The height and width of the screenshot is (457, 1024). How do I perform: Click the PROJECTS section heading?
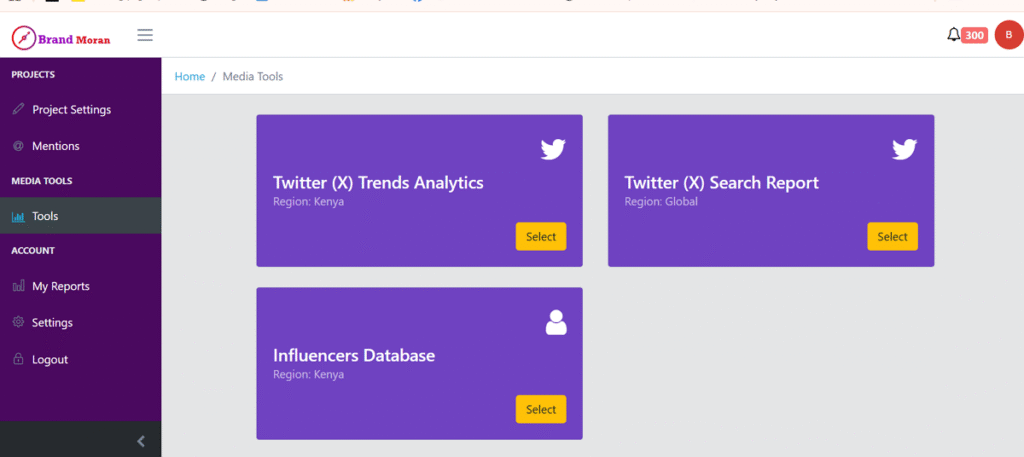(33, 74)
